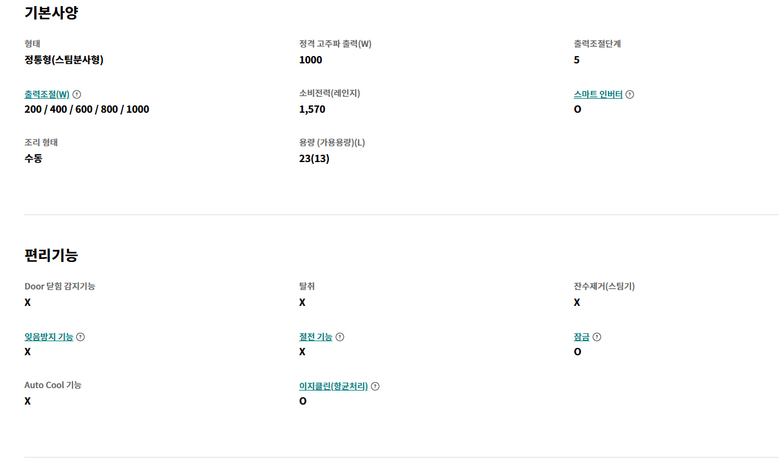Click the info icon beside 출력조절(W)
The height and width of the screenshot is (460, 779).
pos(77,94)
